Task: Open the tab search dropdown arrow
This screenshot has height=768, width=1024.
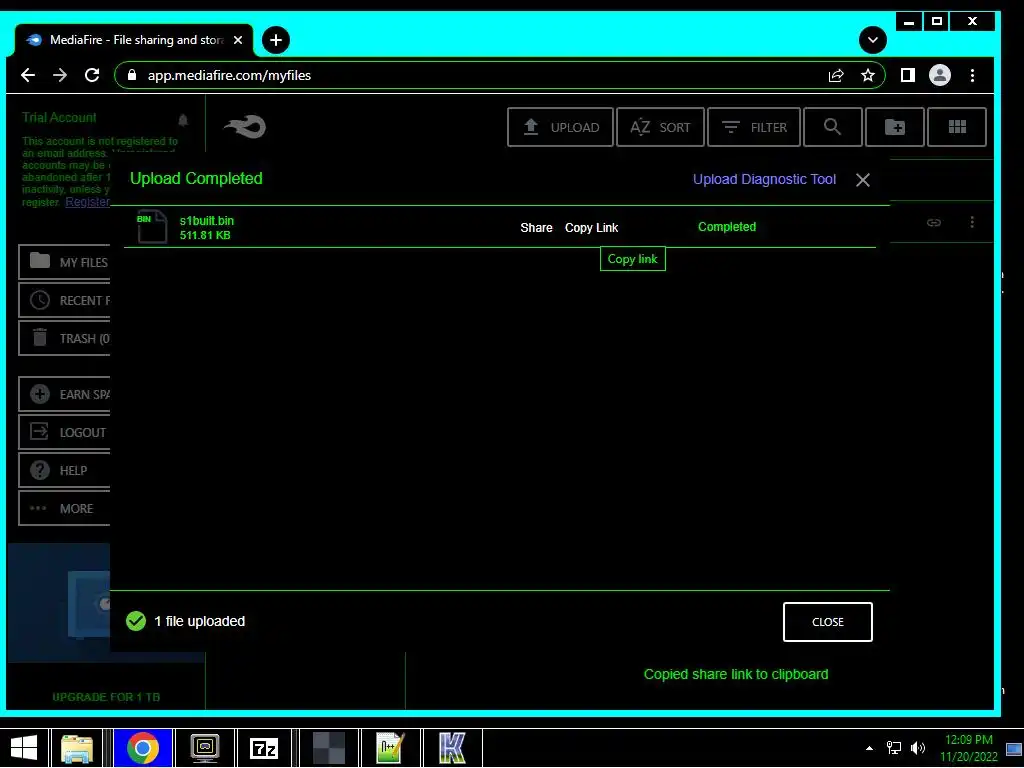Action: pyautogui.click(x=872, y=40)
